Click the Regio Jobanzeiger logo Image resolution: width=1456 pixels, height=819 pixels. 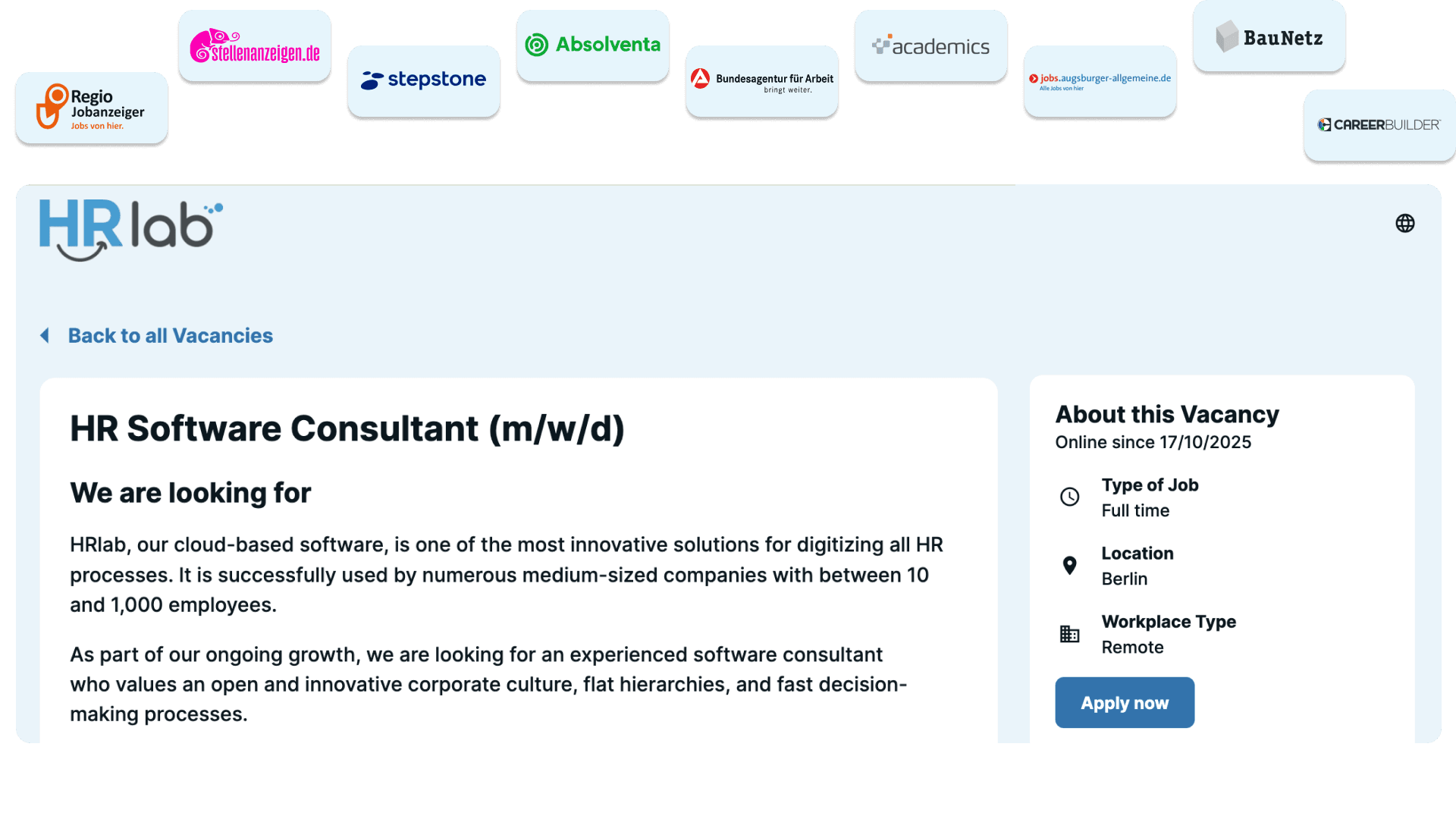(x=91, y=108)
